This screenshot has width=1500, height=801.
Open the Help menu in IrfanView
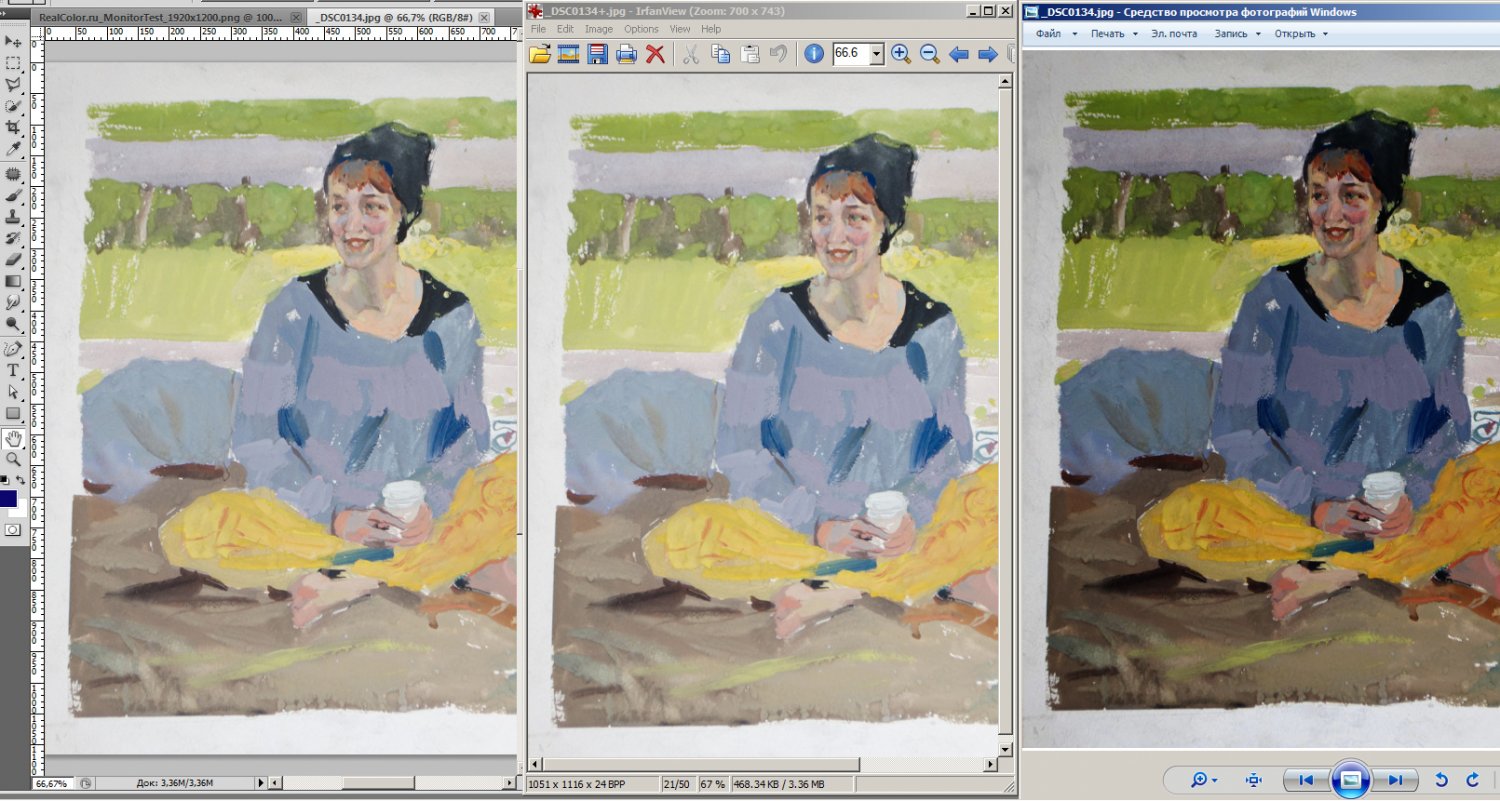[x=711, y=29]
